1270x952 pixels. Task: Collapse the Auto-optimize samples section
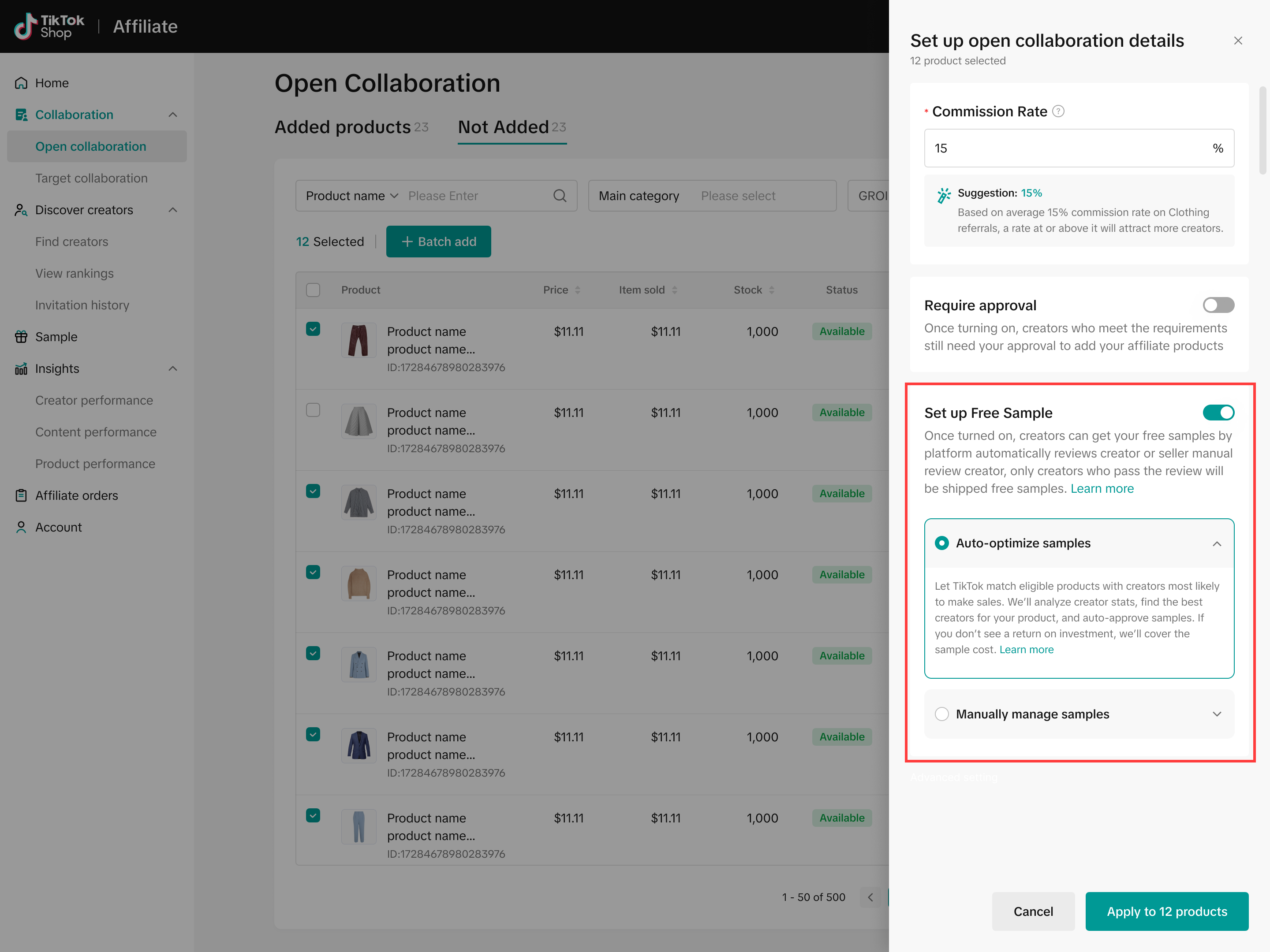point(1217,543)
